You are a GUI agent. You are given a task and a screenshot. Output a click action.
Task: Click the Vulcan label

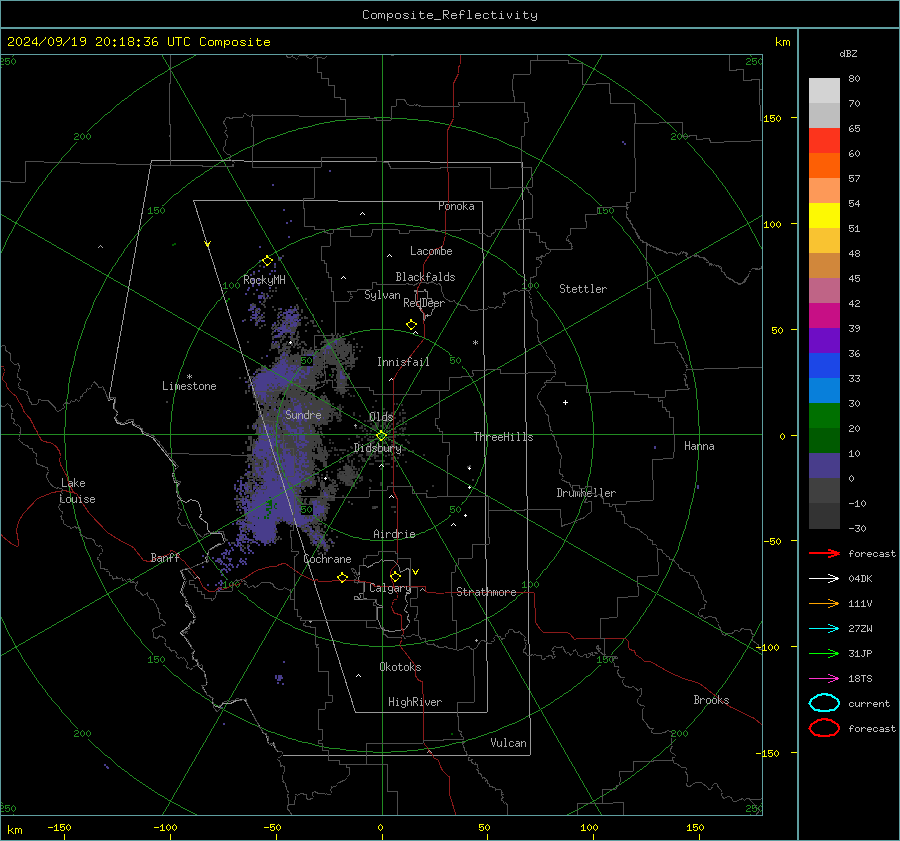[x=508, y=743]
